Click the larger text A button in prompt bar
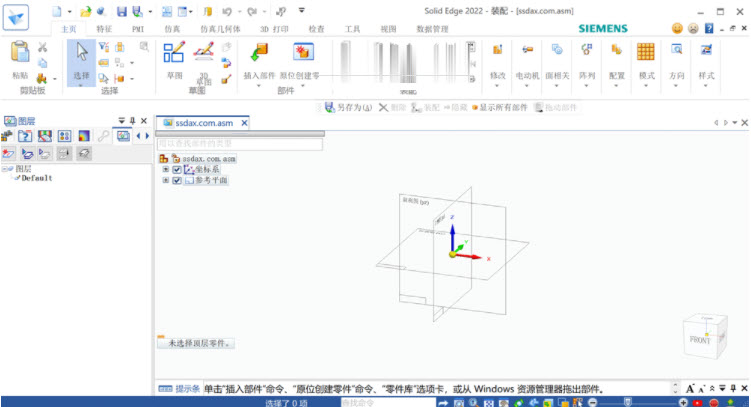 tap(690, 388)
